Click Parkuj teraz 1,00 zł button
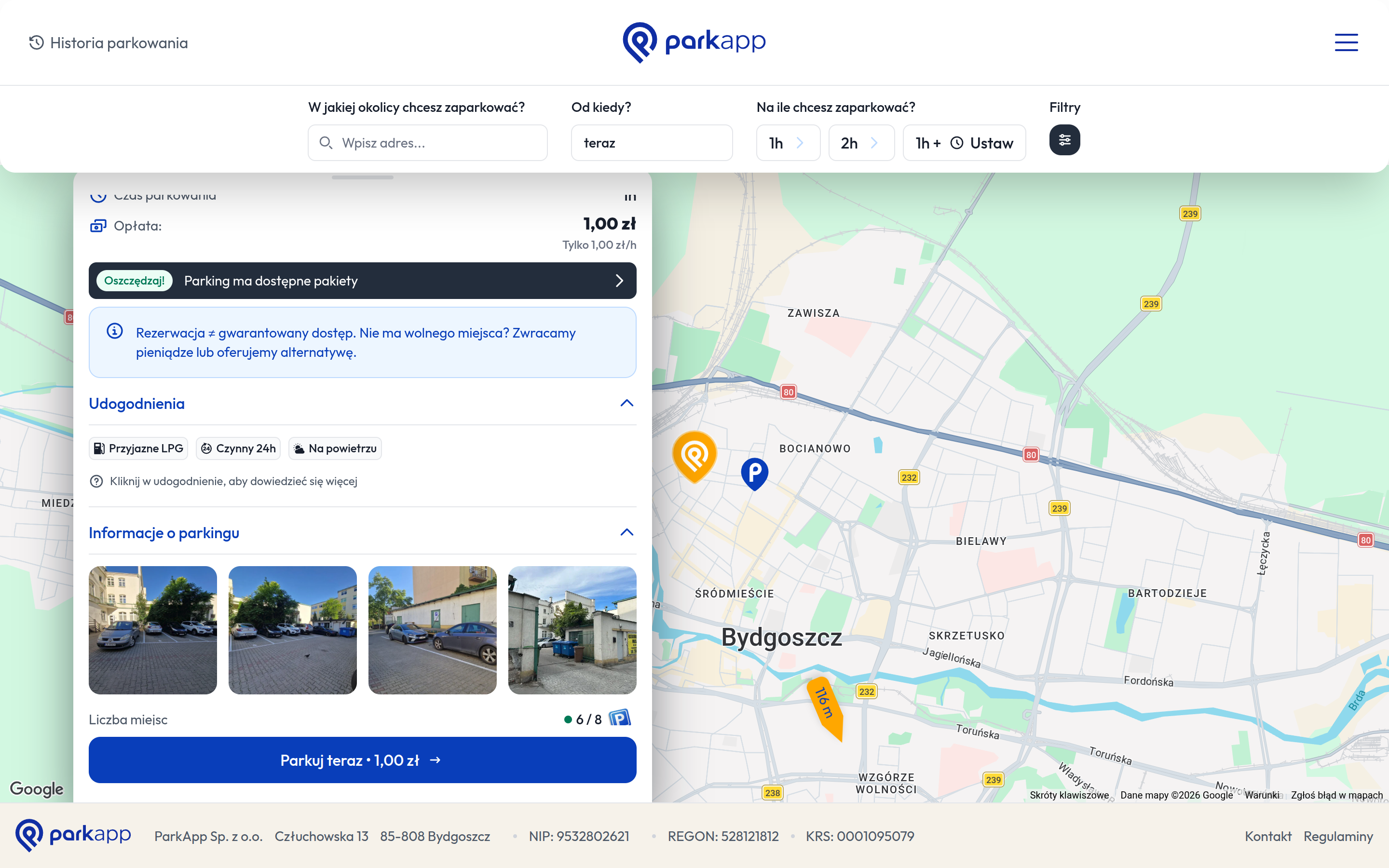Viewport: 1389px width, 868px height. click(362, 760)
